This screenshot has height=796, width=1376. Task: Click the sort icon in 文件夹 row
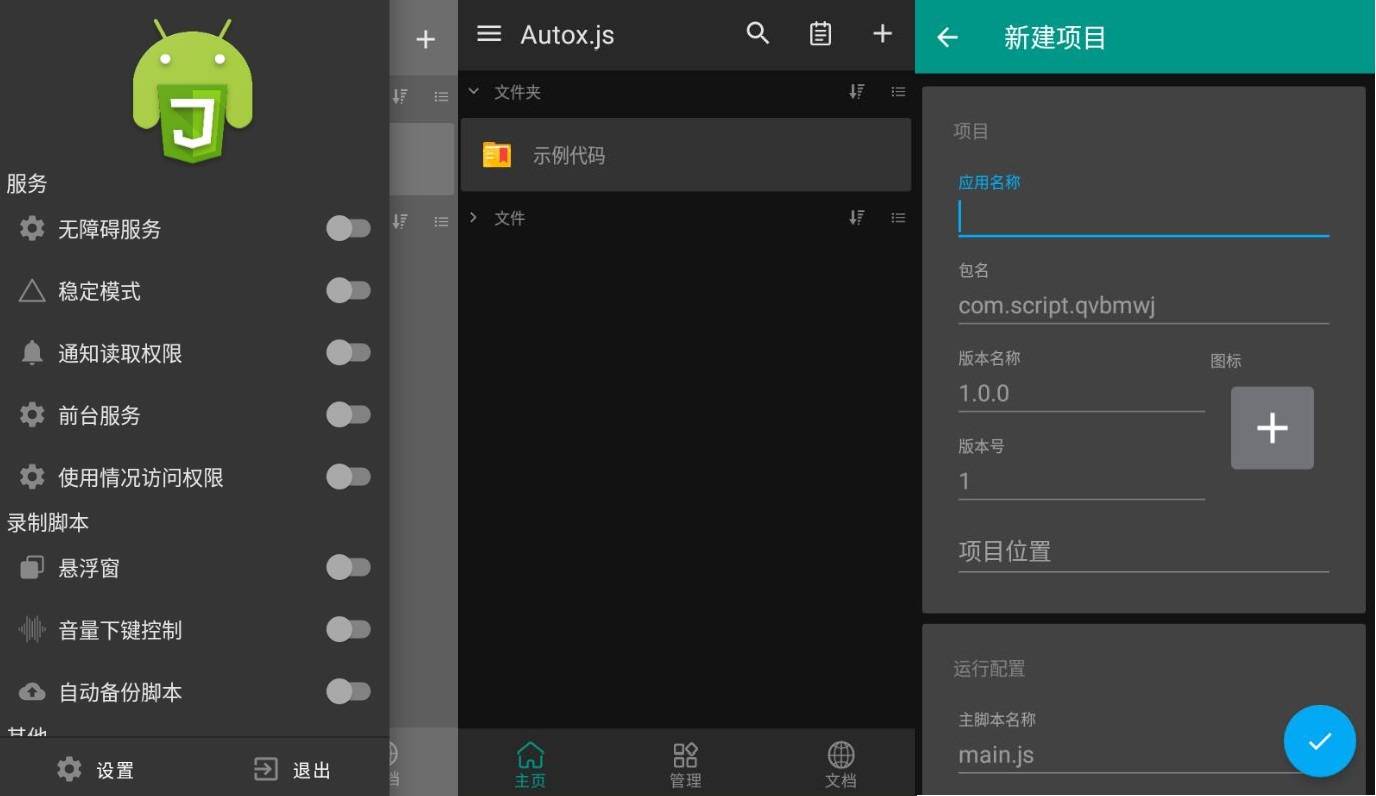(856, 92)
